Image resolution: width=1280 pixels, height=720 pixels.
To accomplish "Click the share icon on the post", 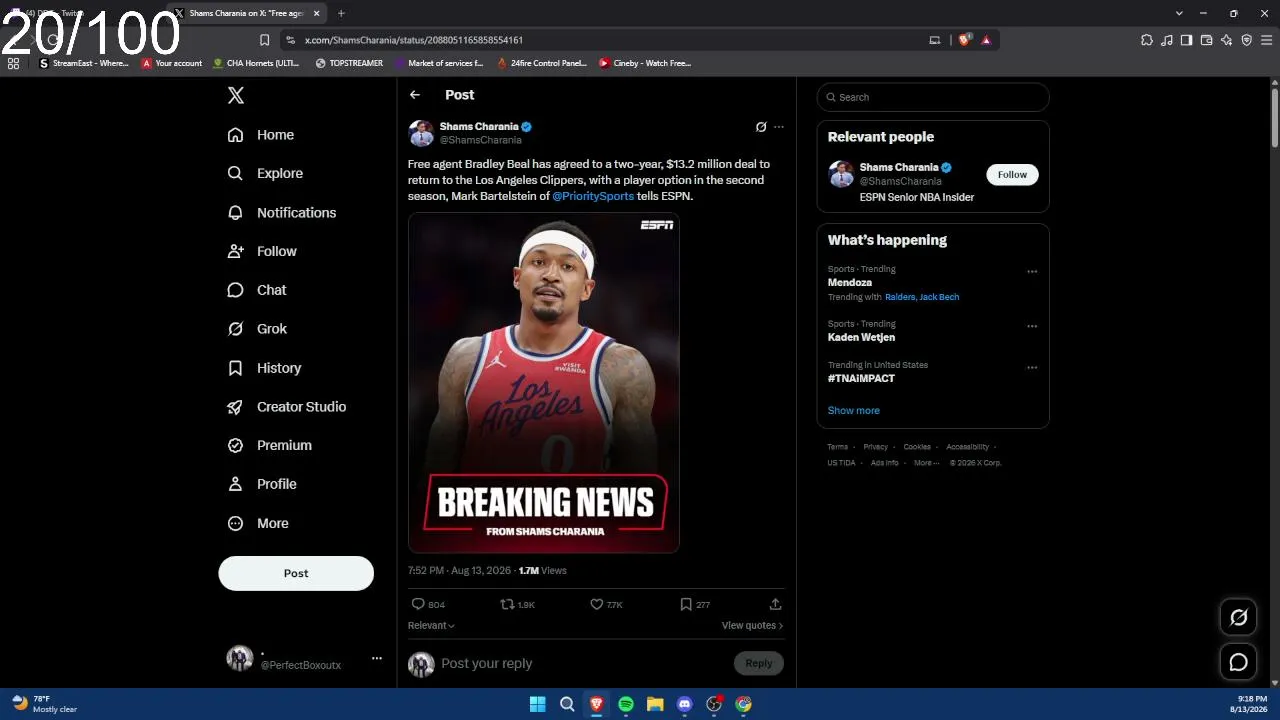I will click(x=775, y=604).
